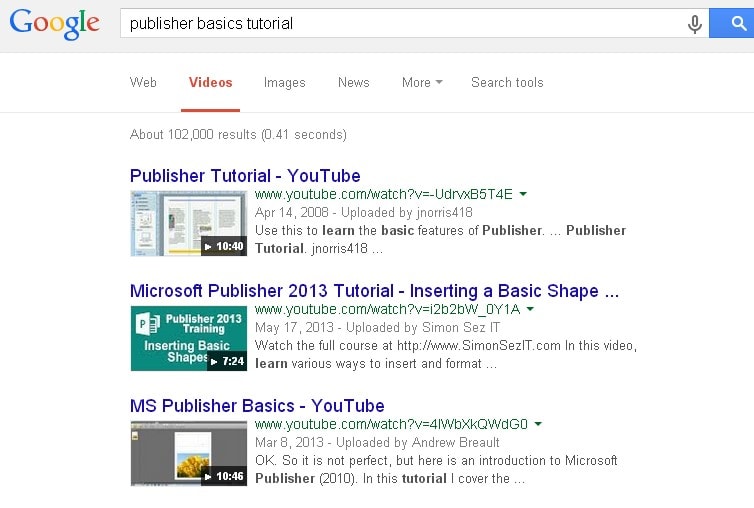Image resolution: width=754 pixels, height=508 pixels.
Task: Play the 10:46 MS Publisher Basics thumbnail
Action: click(188, 453)
